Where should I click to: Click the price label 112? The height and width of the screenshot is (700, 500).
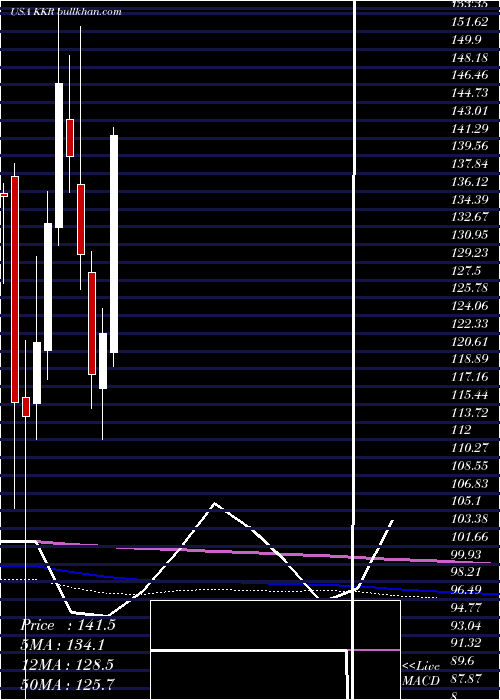coord(461,429)
